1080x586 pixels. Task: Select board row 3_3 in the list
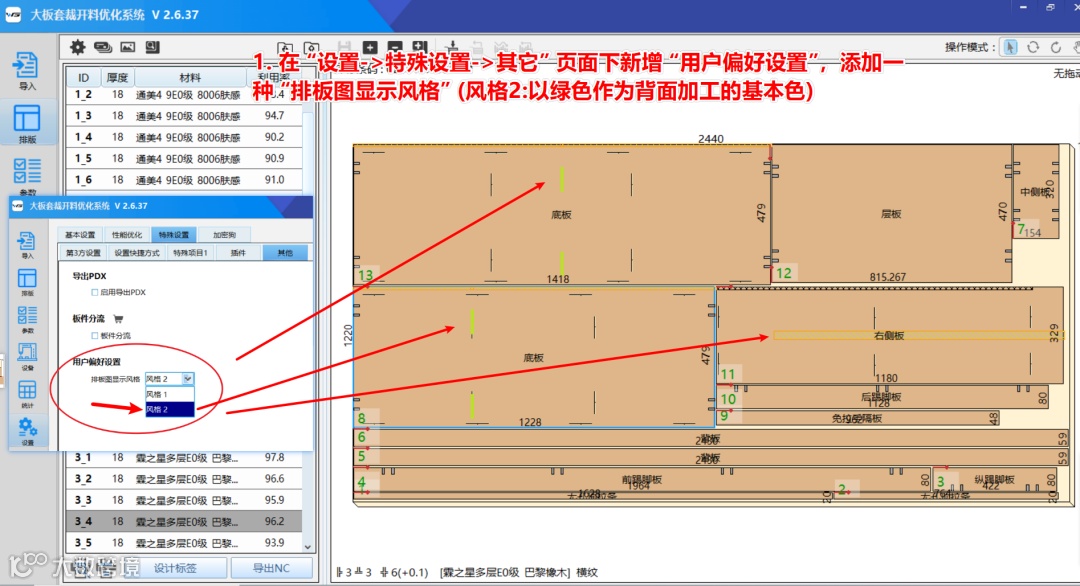pyautogui.click(x=185, y=500)
